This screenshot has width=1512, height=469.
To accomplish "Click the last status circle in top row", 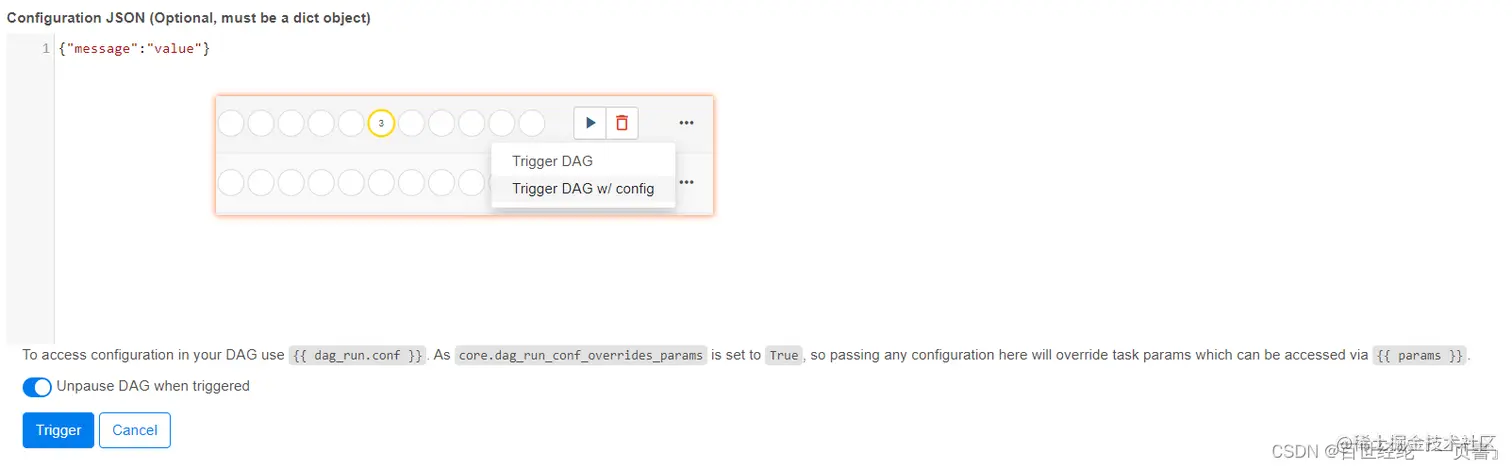I will pos(531,123).
